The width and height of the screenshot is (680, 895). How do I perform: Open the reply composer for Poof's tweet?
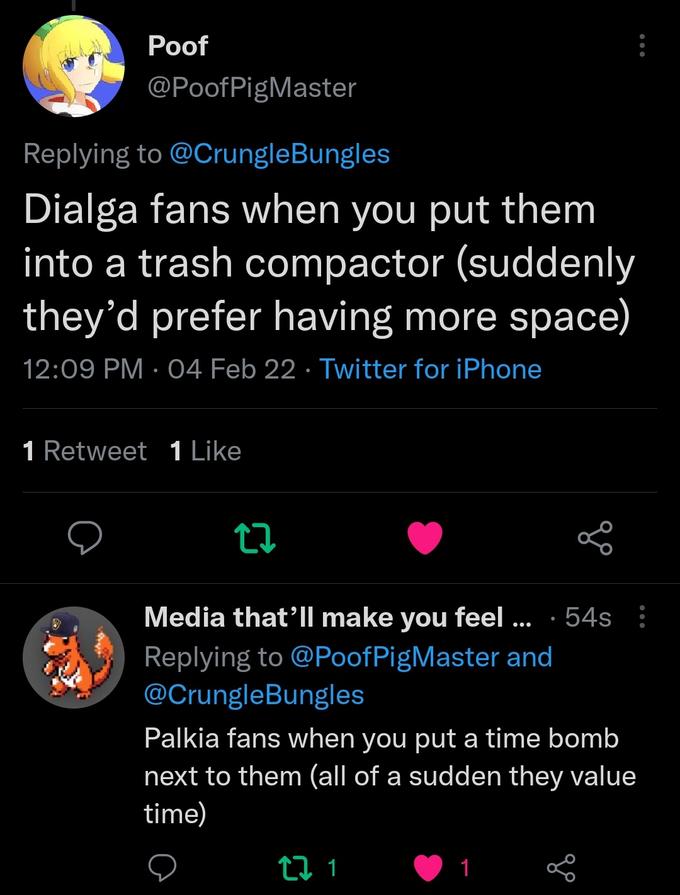(85, 538)
